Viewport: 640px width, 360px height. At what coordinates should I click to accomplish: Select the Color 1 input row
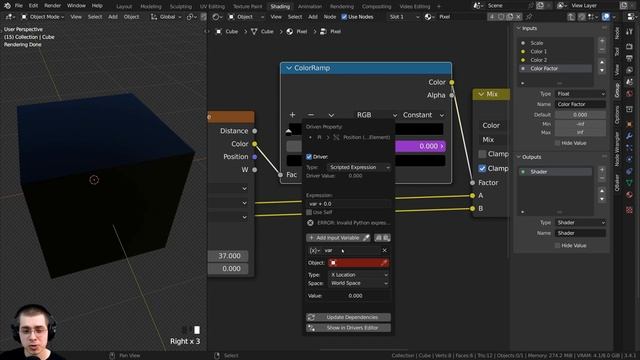click(x=556, y=51)
